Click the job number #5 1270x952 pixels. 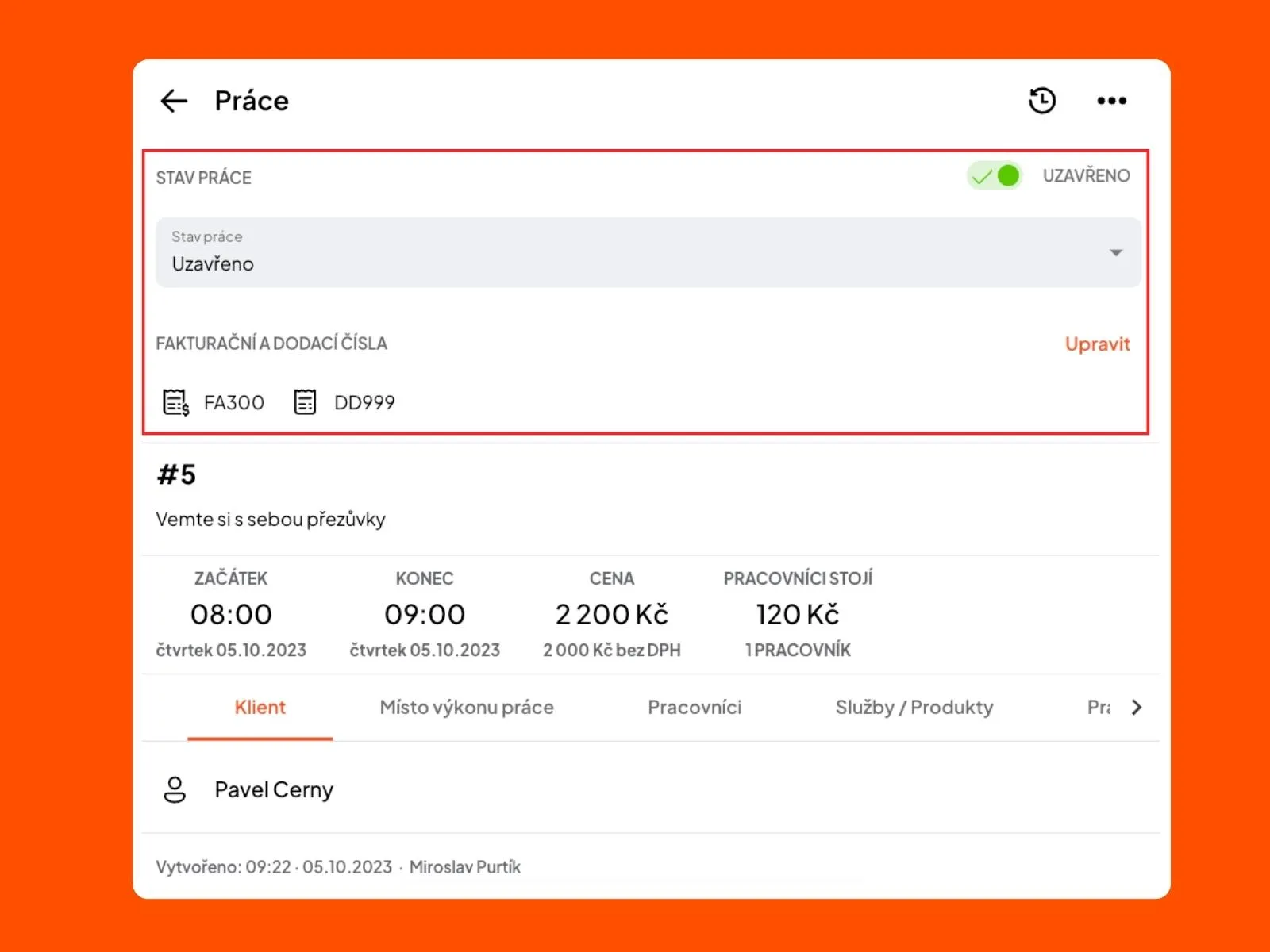(176, 474)
